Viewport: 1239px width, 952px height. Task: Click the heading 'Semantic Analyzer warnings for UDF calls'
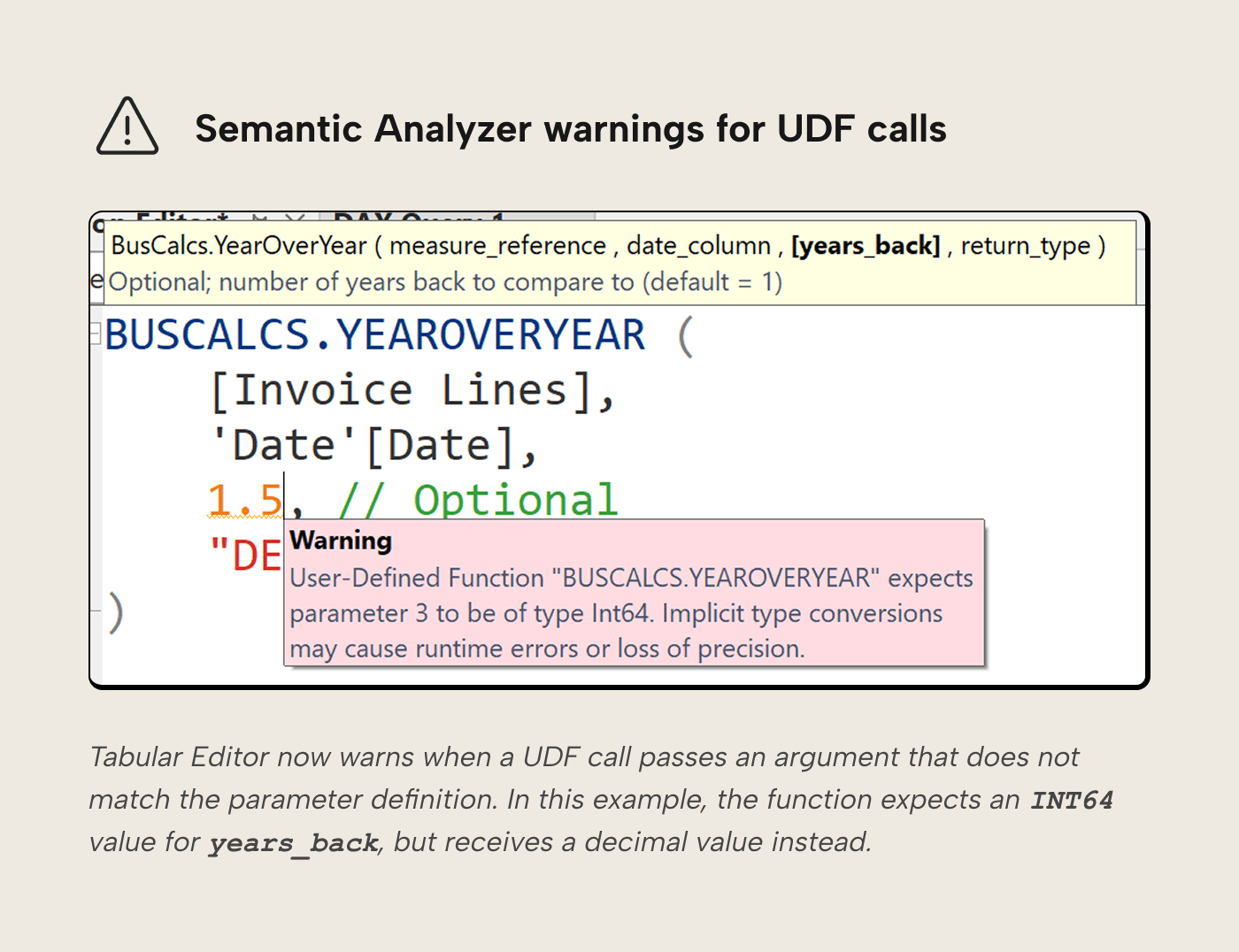click(571, 128)
